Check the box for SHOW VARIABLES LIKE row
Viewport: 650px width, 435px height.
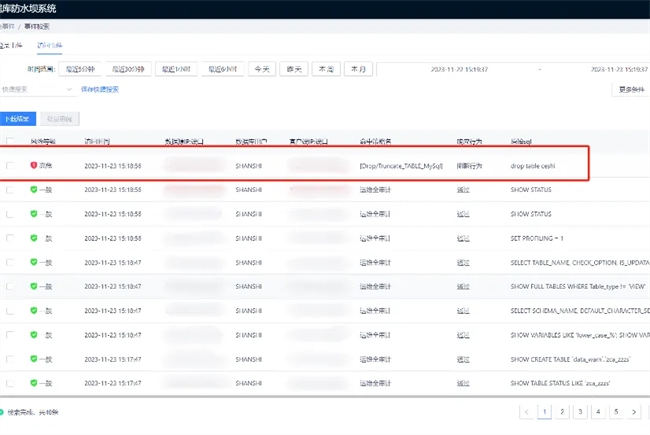click(10, 335)
